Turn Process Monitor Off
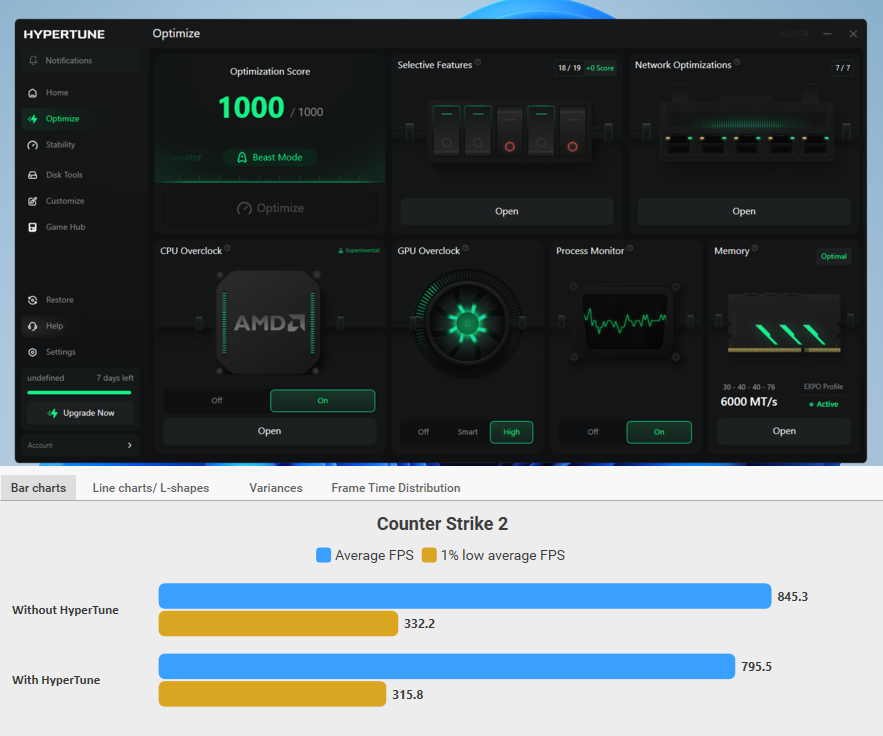Viewport: 883px width, 736px height. point(593,432)
